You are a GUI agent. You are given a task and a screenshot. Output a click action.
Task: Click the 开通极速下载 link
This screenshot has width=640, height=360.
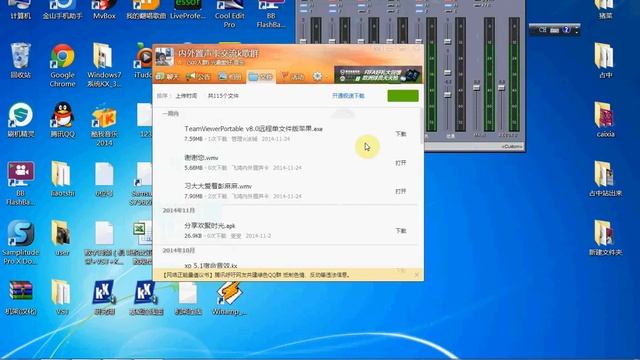(348, 96)
